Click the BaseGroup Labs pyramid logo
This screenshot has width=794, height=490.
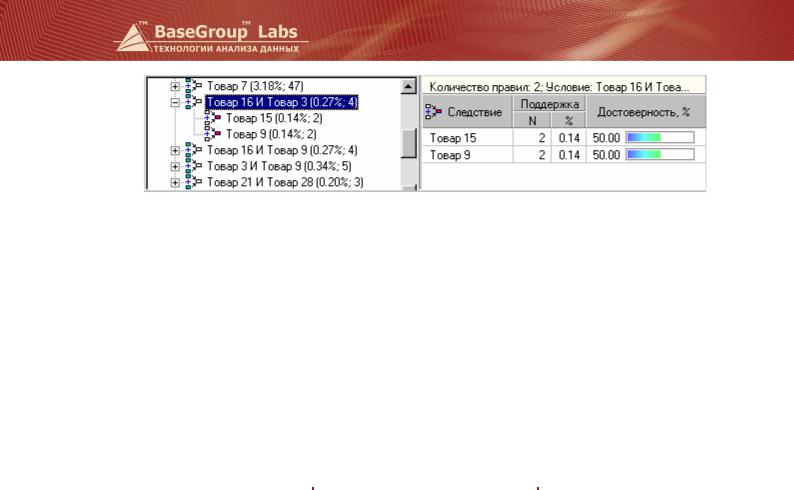[134, 38]
